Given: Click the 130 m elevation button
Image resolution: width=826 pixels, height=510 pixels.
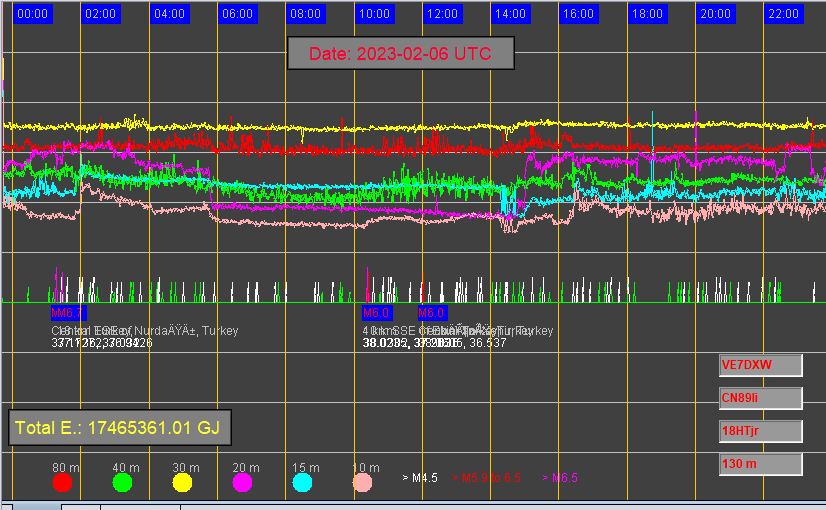Looking at the screenshot, I should (761, 464).
